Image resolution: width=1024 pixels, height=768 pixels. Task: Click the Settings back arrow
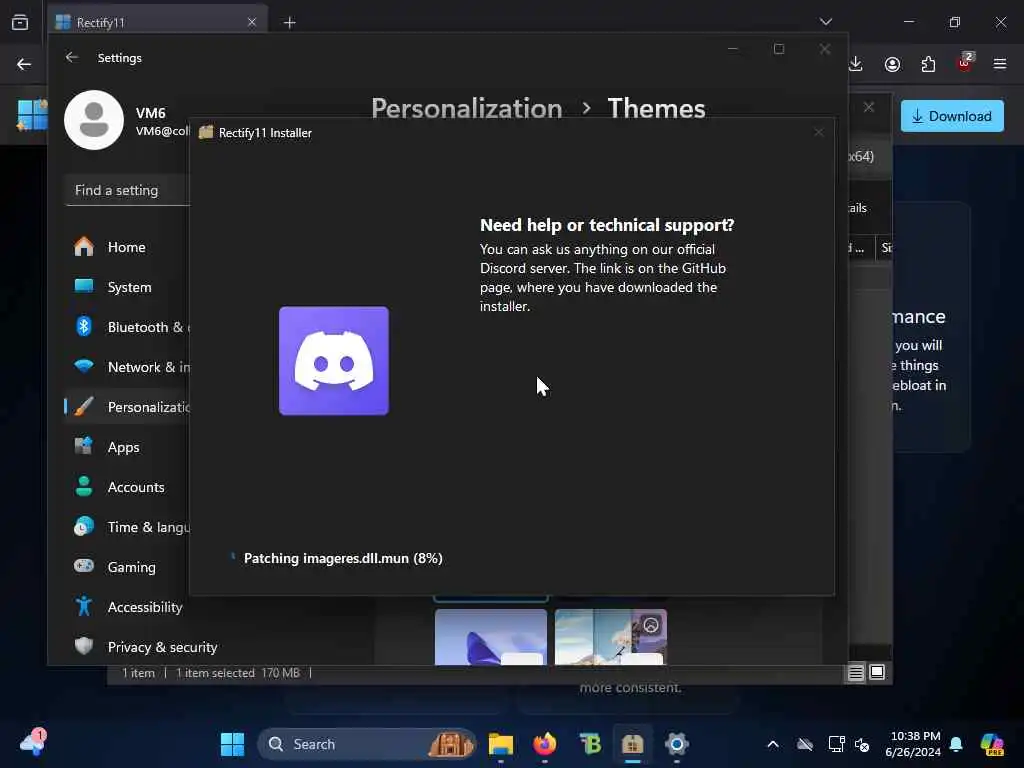tap(72, 57)
